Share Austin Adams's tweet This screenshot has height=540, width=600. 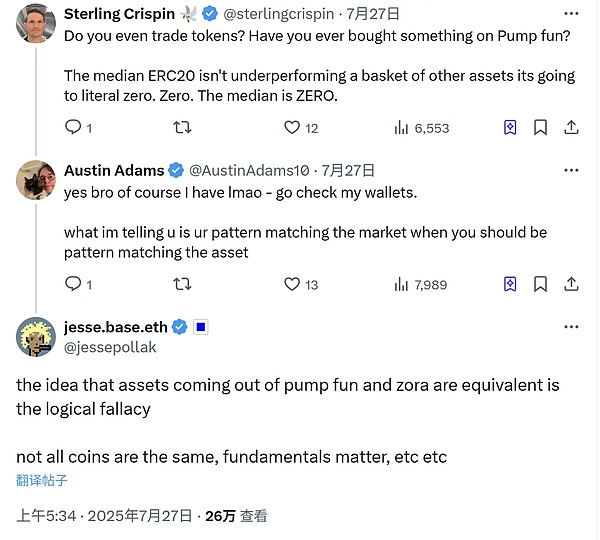pyautogui.click(x=571, y=284)
